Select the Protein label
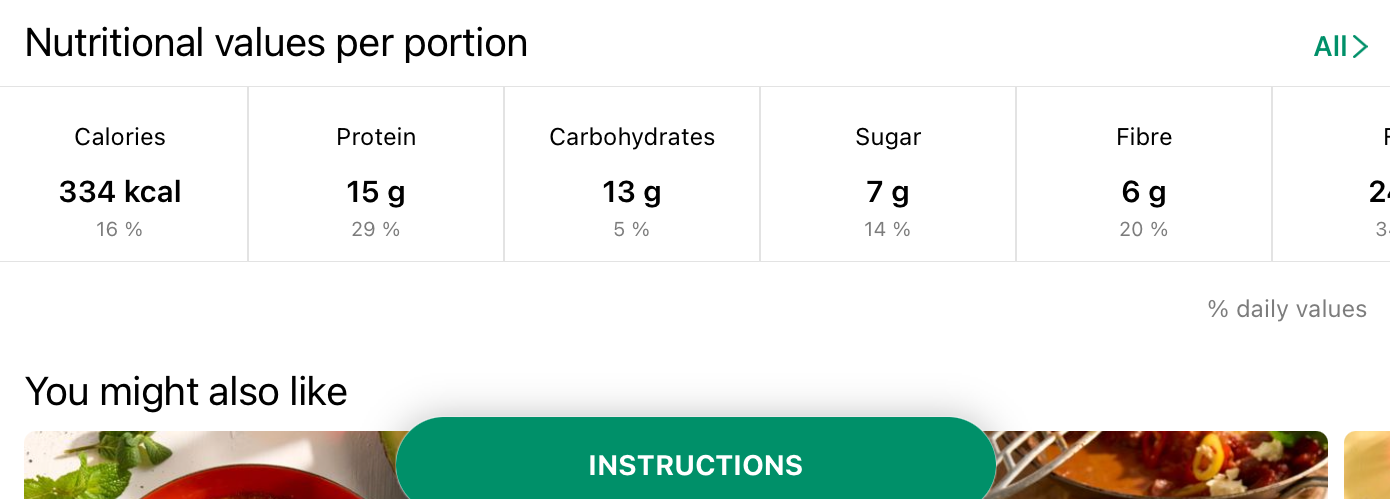This screenshot has width=1390, height=499. click(x=376, y=137)
